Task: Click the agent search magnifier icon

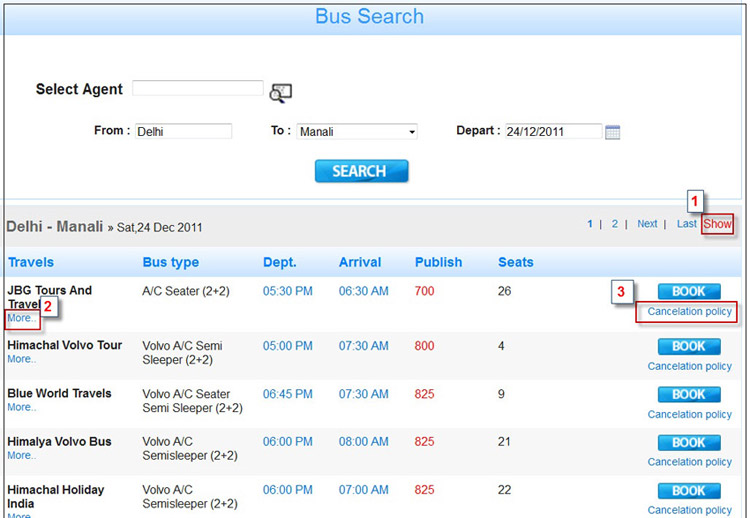Action: click(x=281, y=93)
